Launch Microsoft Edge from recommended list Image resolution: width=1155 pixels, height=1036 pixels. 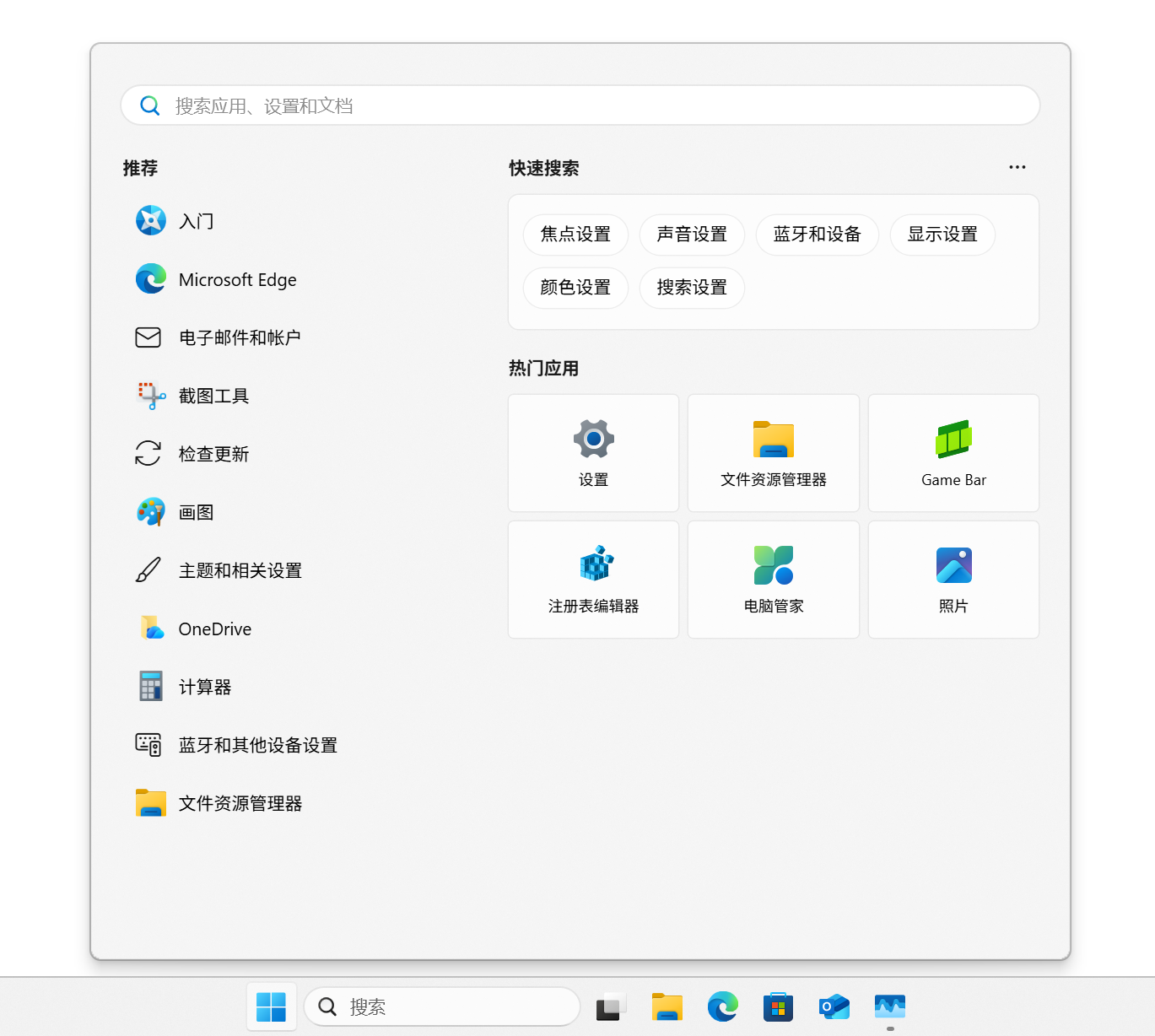[236, 279]
